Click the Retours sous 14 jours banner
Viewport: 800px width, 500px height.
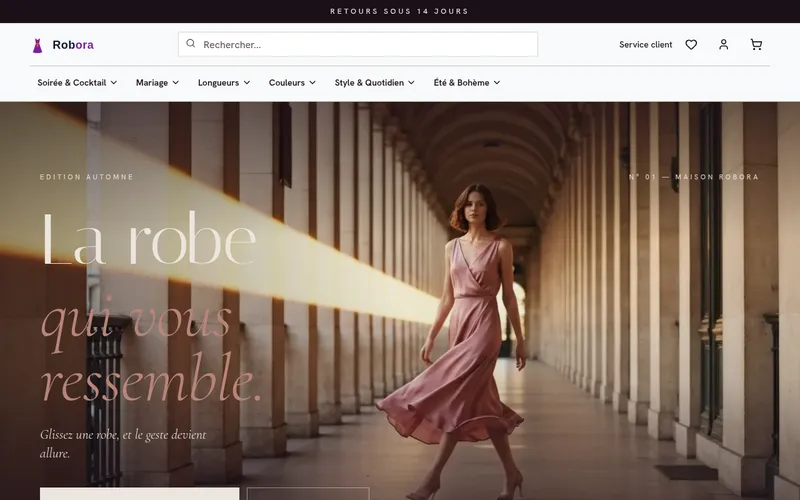click(399, 11)
